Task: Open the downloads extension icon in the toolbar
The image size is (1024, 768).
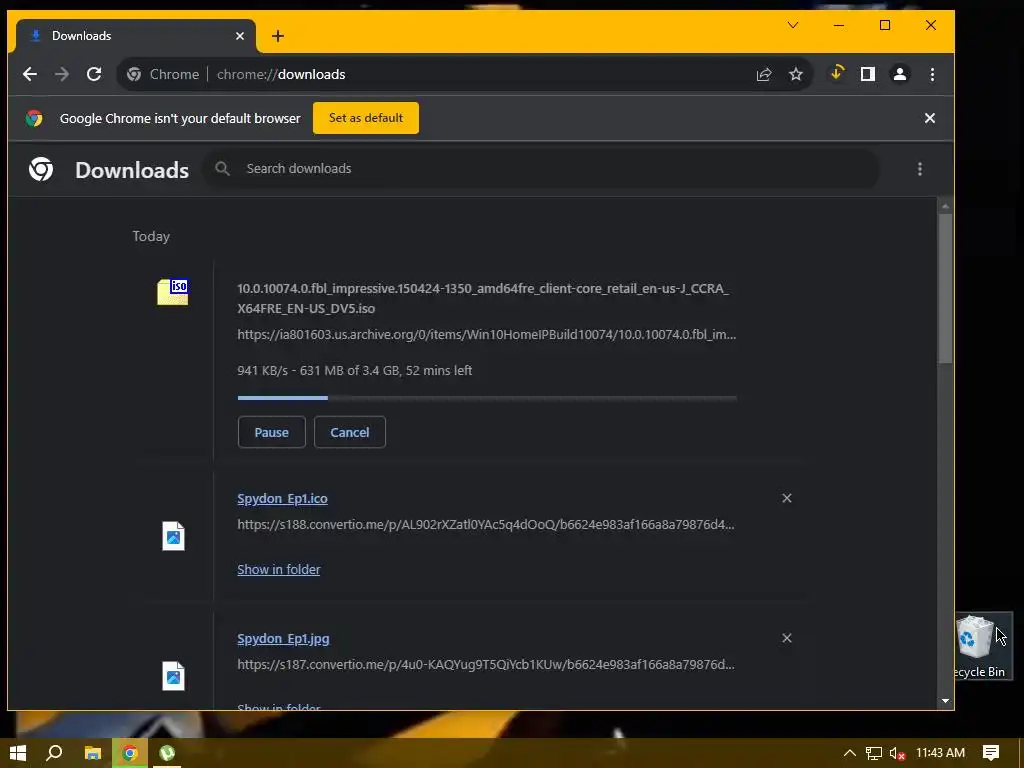Action: [x=836, y=74]
